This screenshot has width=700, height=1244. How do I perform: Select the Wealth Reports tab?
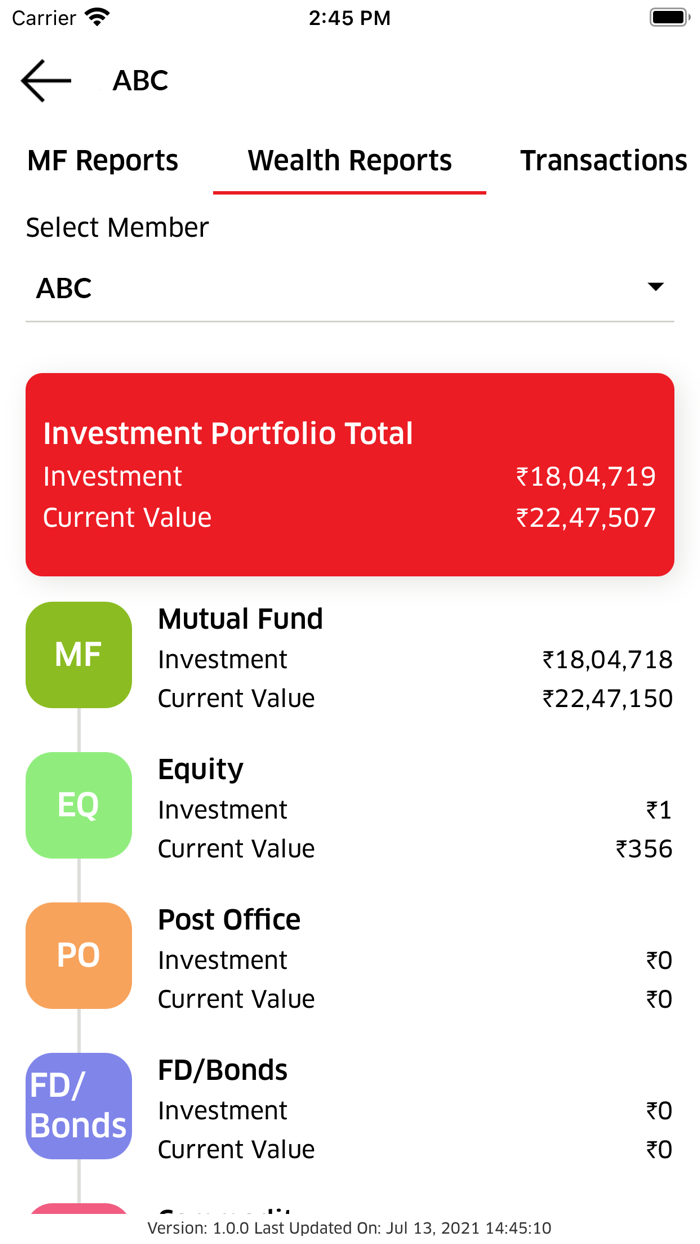[x=349, y=160]
